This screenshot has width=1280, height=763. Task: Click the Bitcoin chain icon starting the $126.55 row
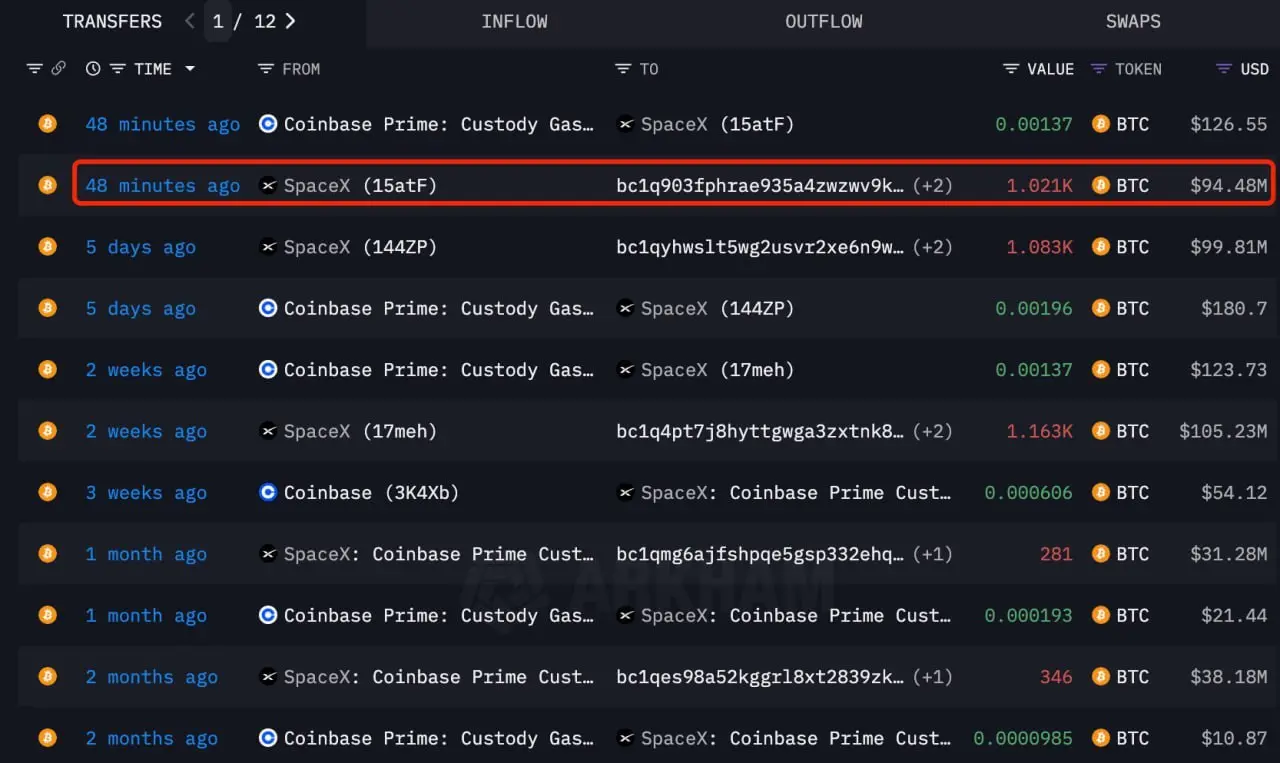pos(47,124)
